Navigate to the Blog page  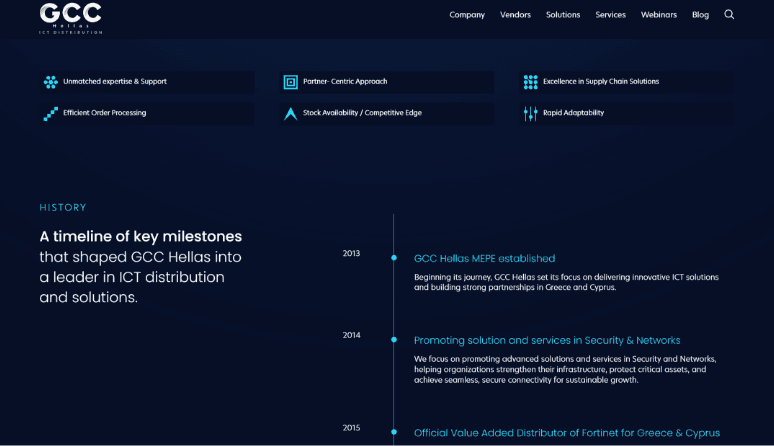coord(700,15)
